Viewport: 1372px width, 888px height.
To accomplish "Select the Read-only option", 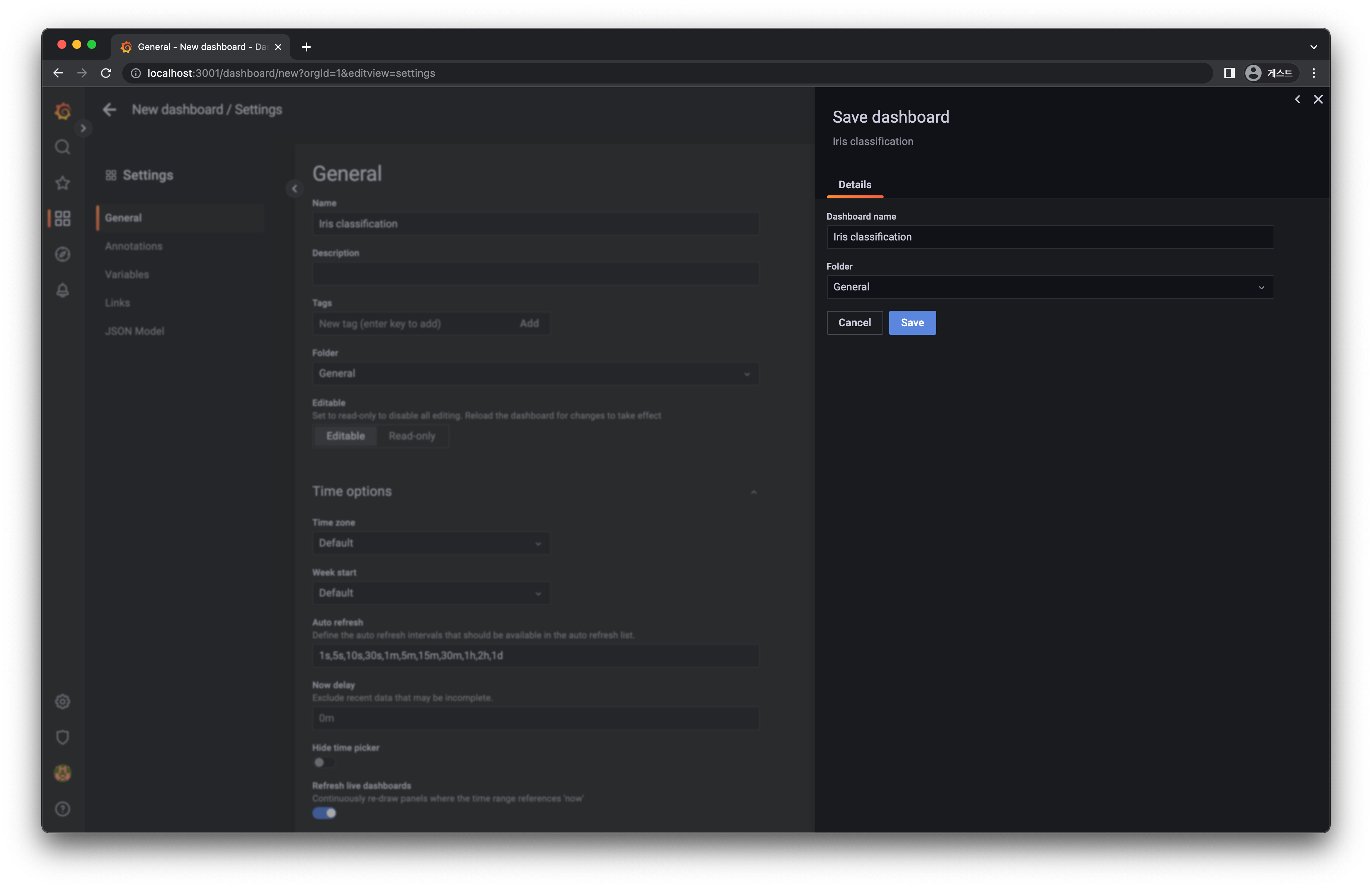I will [x=412, y=436].
